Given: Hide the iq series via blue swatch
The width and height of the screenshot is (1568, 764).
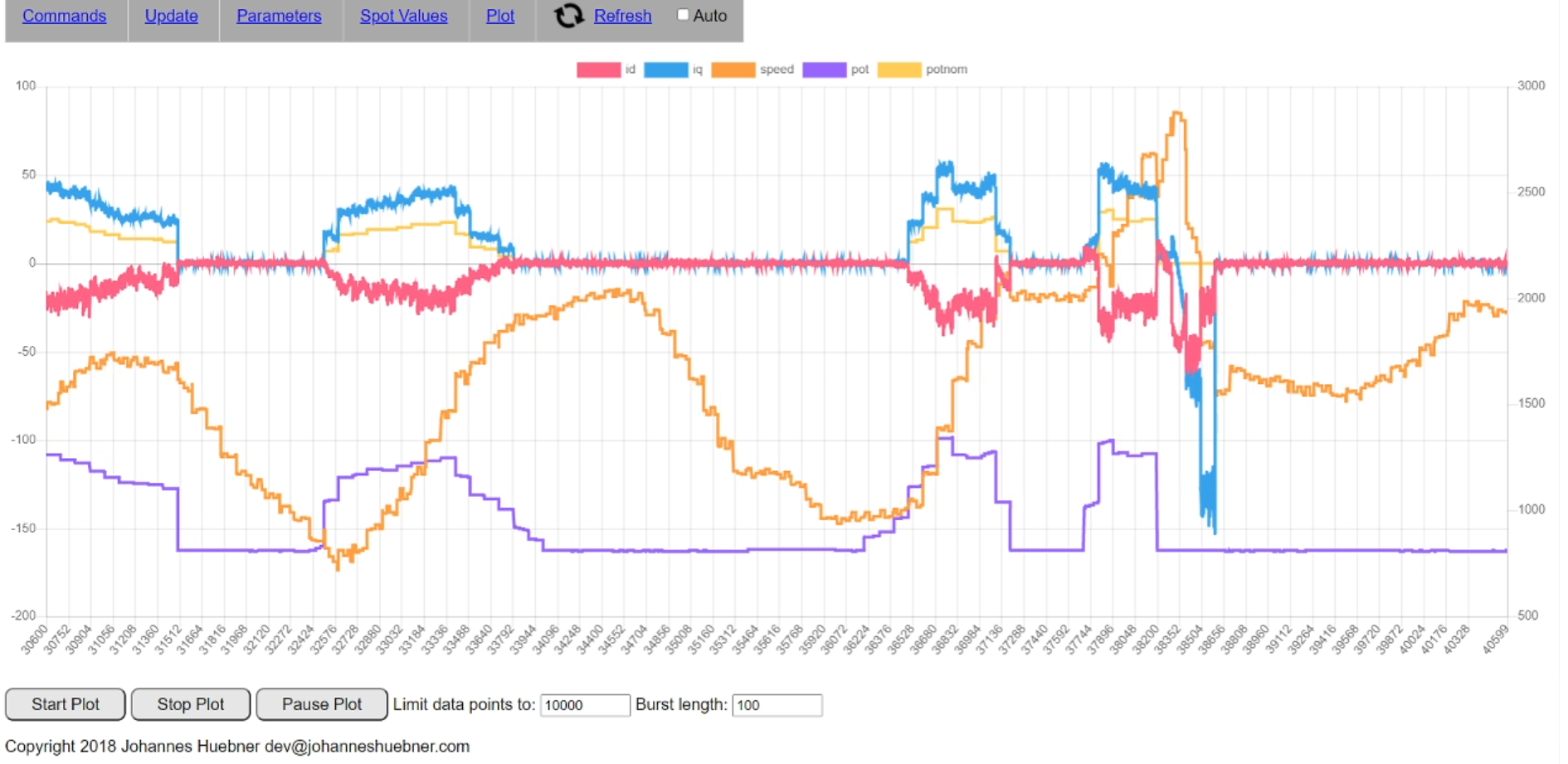Looking at the screenshot, I should tap(665, 70).
